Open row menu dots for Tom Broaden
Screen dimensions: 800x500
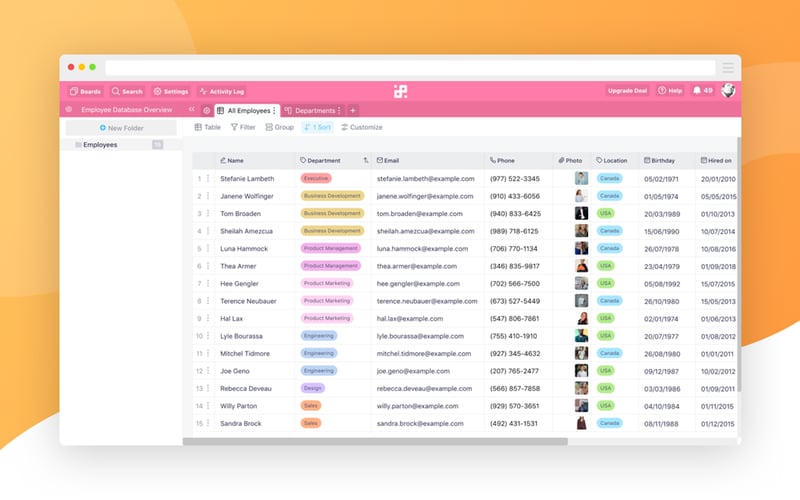(208, 213)
